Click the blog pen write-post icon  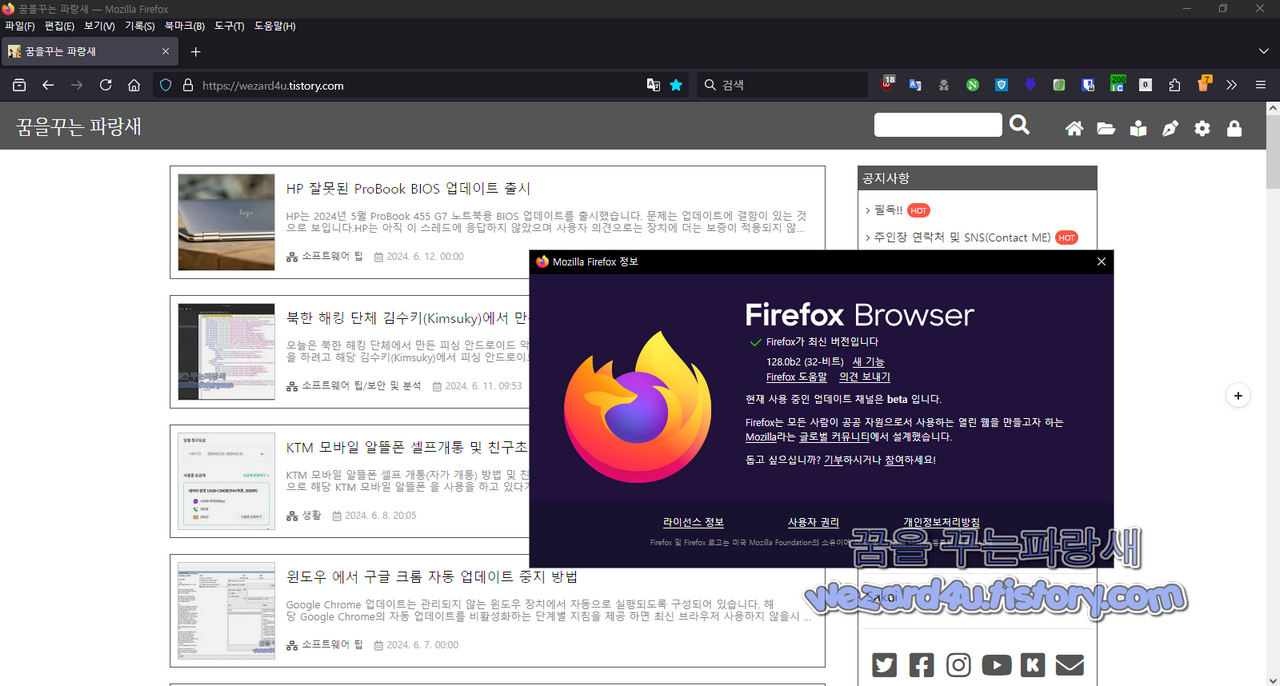(x=1170, y=128)
